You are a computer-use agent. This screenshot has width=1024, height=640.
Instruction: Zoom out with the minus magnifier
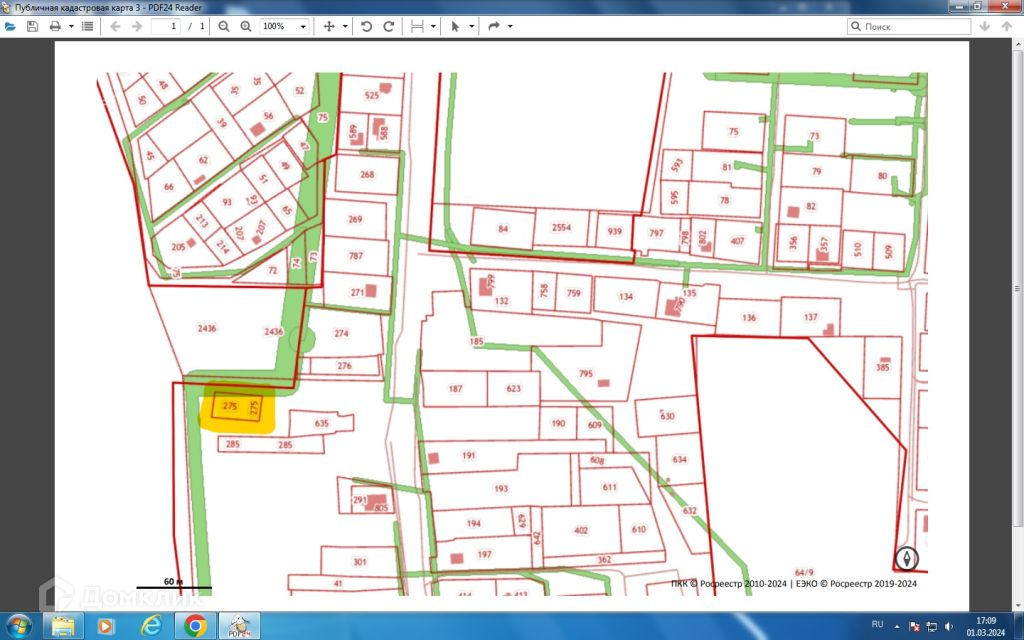tap(223, 26)
